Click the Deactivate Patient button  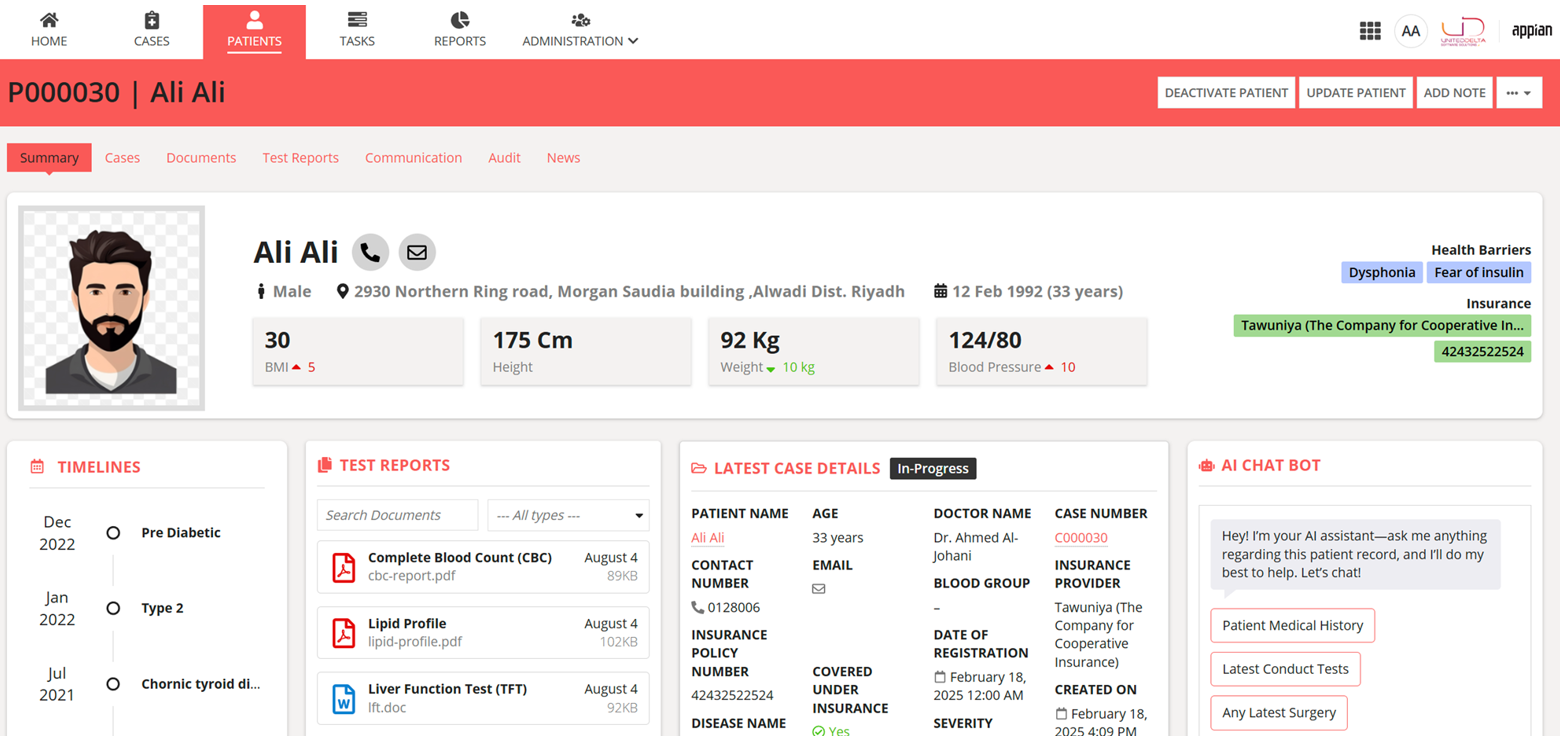[x=1226, y=92]
